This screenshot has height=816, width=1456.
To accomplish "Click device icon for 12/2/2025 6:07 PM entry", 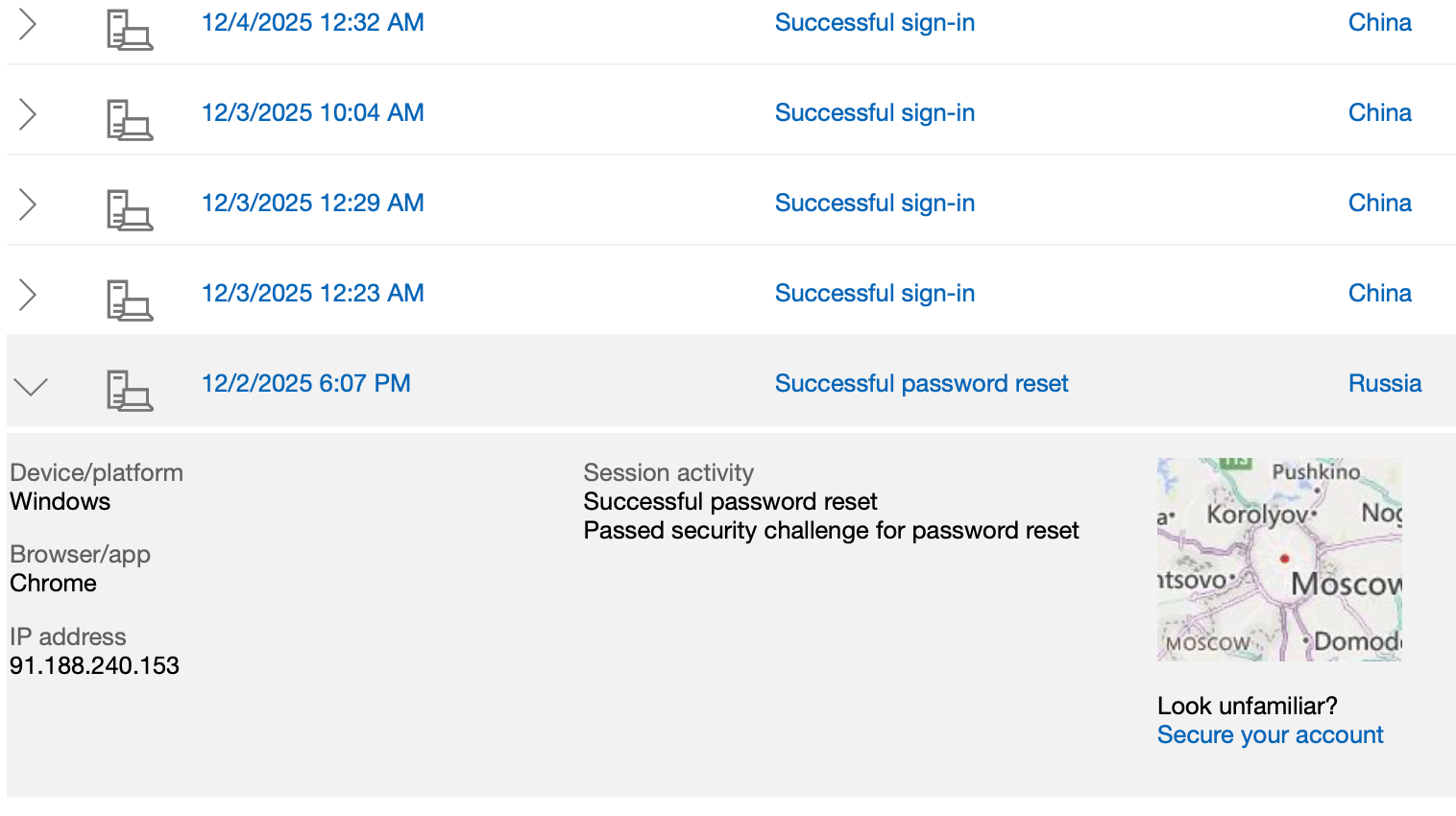I will pyautogui.click(x=129, y=390).
